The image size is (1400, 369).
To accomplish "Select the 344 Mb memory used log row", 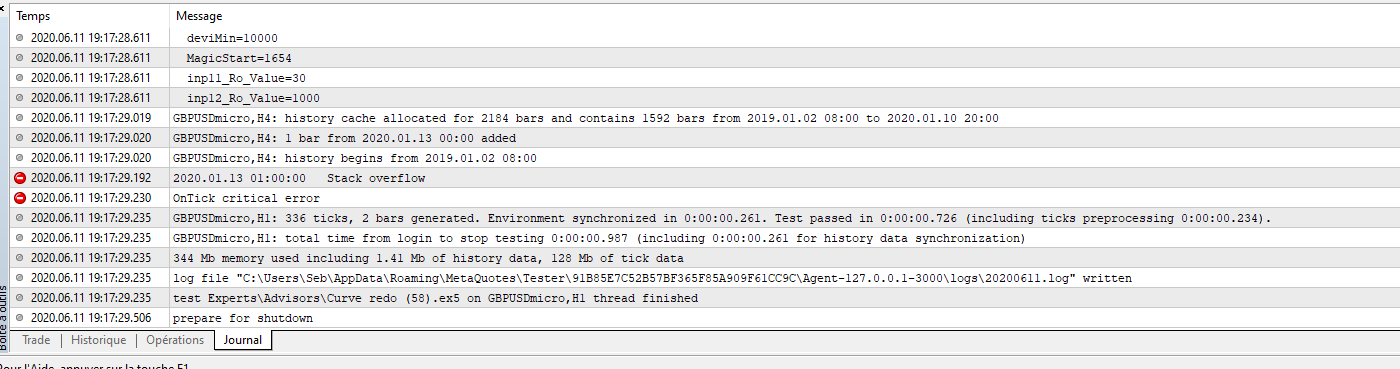I will pyautogui.click(x=704, y=258).
